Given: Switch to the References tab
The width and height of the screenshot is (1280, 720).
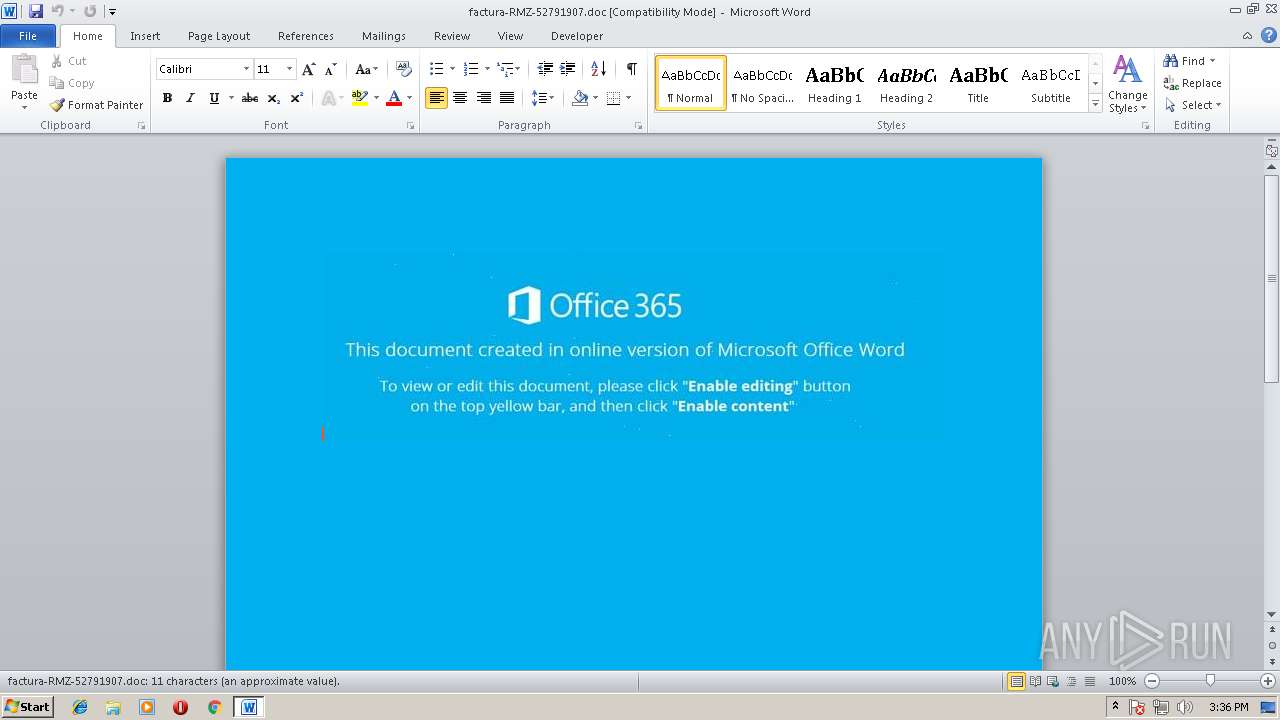Looking at the screenshot, I should (x=306, y=36).
